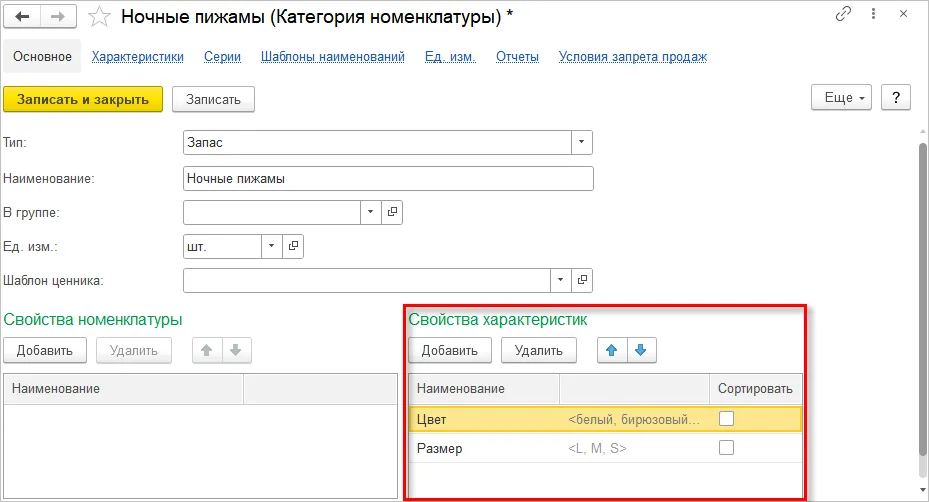
Task: Expand the Тип dropdown list
Action: [x=581, y=142]
